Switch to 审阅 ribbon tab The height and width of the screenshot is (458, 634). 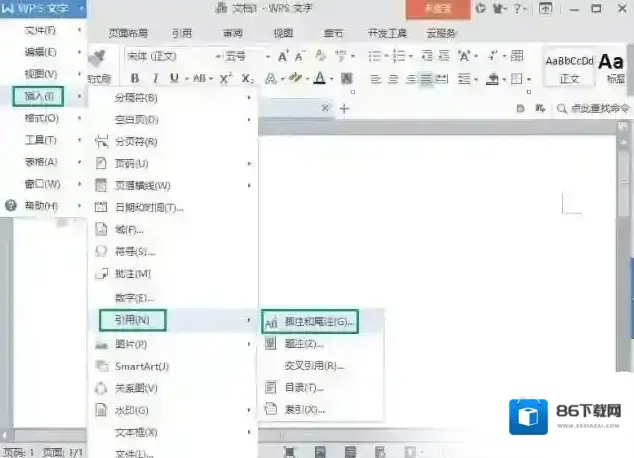tap(232, 33)
